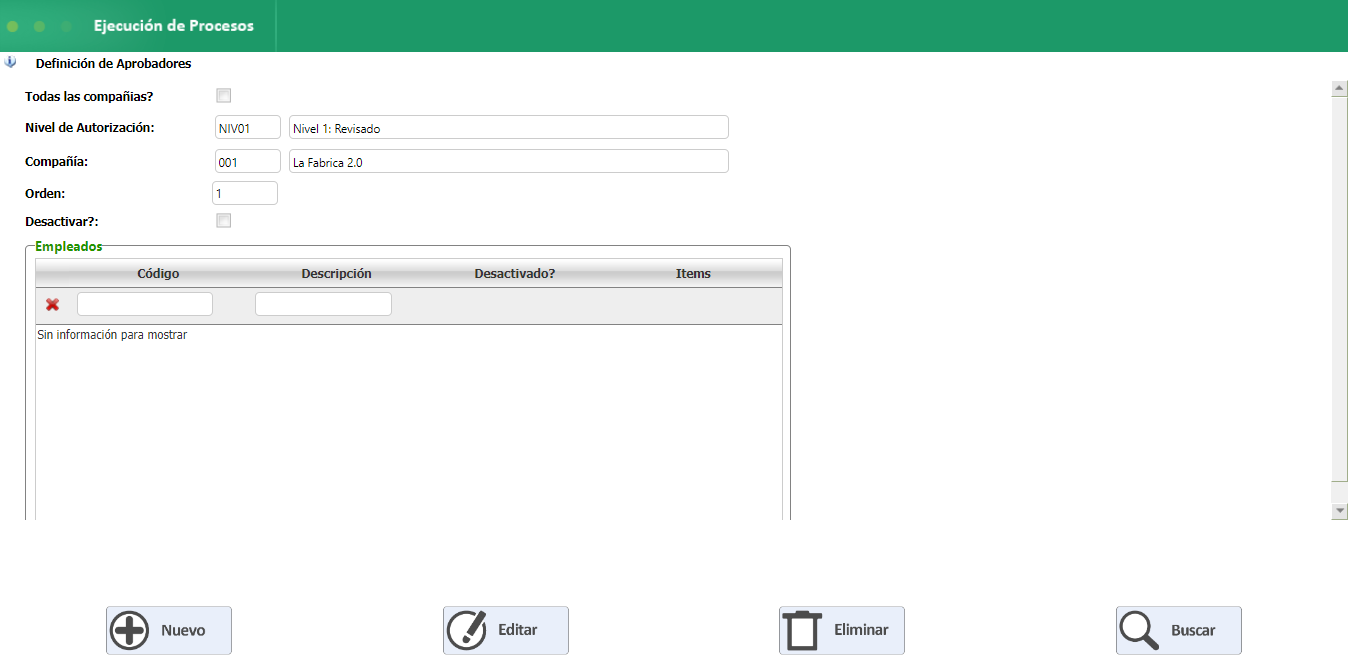The width and height of the screenshot is (1348, 670).
Task: Click the Orden label
Action: click(45, 193)
